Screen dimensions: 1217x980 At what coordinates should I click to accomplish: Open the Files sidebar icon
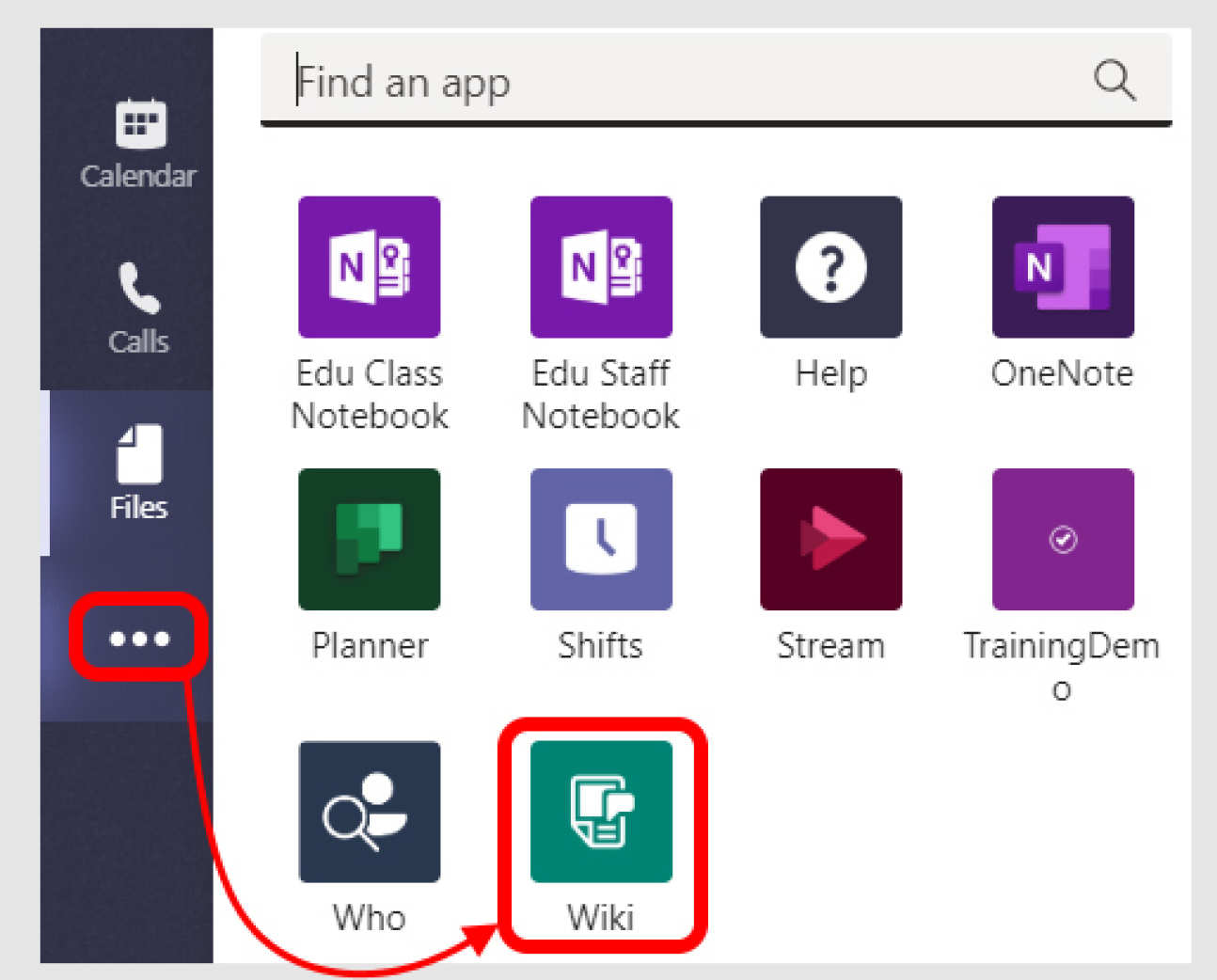(138, 453)
